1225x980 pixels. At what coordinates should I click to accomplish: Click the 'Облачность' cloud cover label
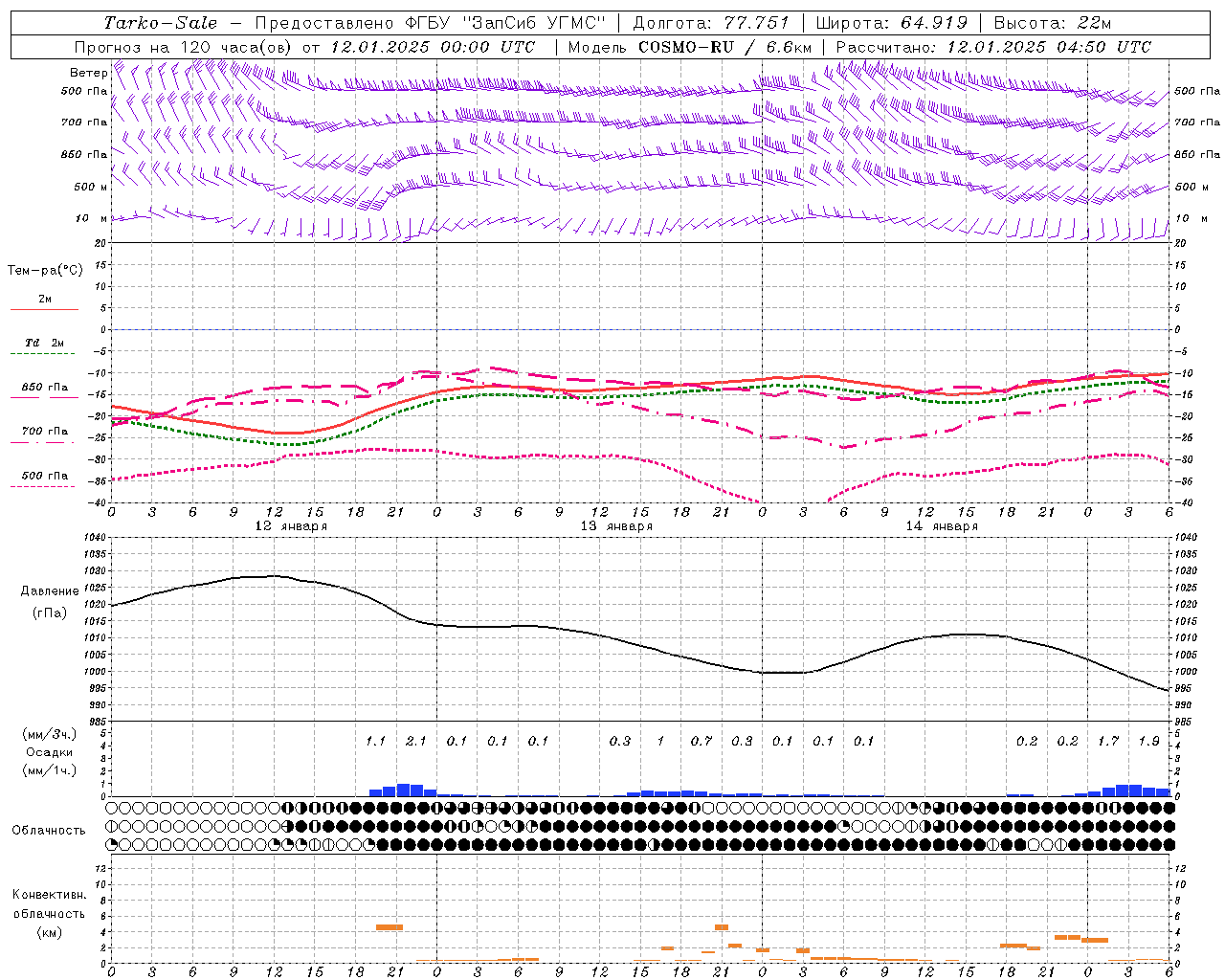[49, 831]
